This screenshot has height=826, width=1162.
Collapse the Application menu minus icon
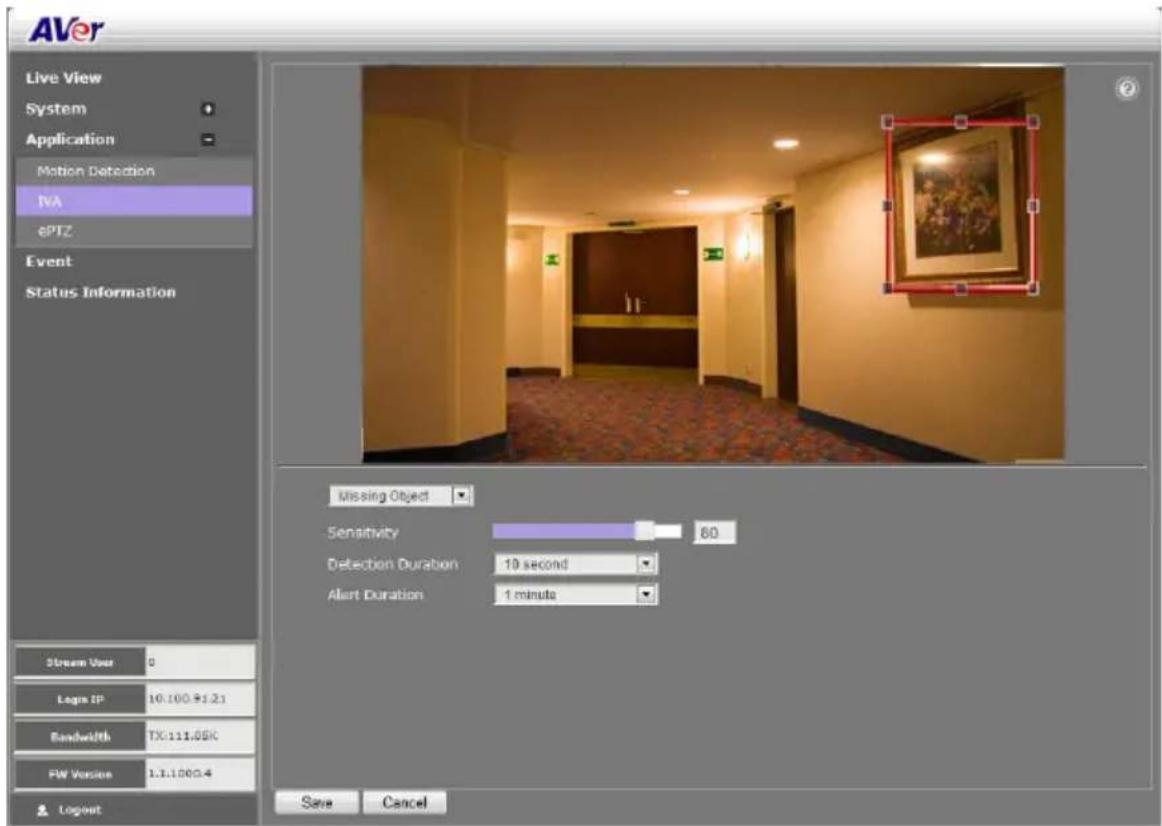208,139
